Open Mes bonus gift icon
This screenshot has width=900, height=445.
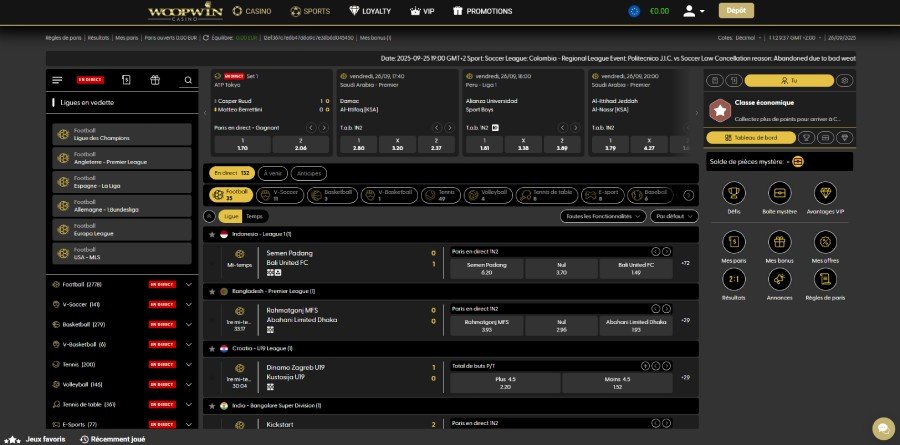point(779,242)
